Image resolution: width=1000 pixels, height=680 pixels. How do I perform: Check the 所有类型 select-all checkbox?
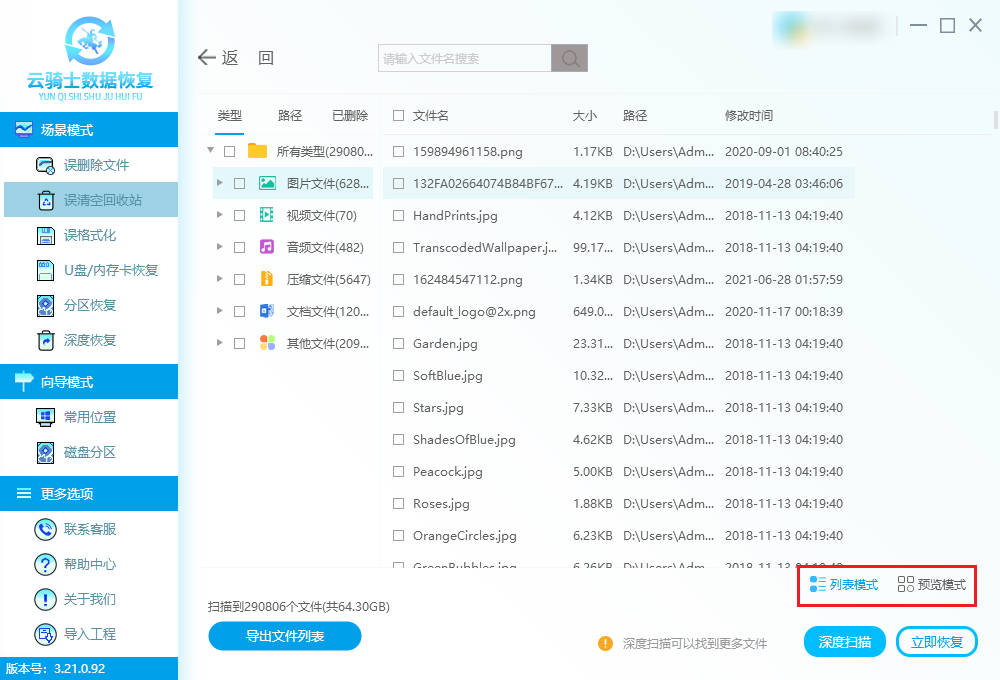232,151
